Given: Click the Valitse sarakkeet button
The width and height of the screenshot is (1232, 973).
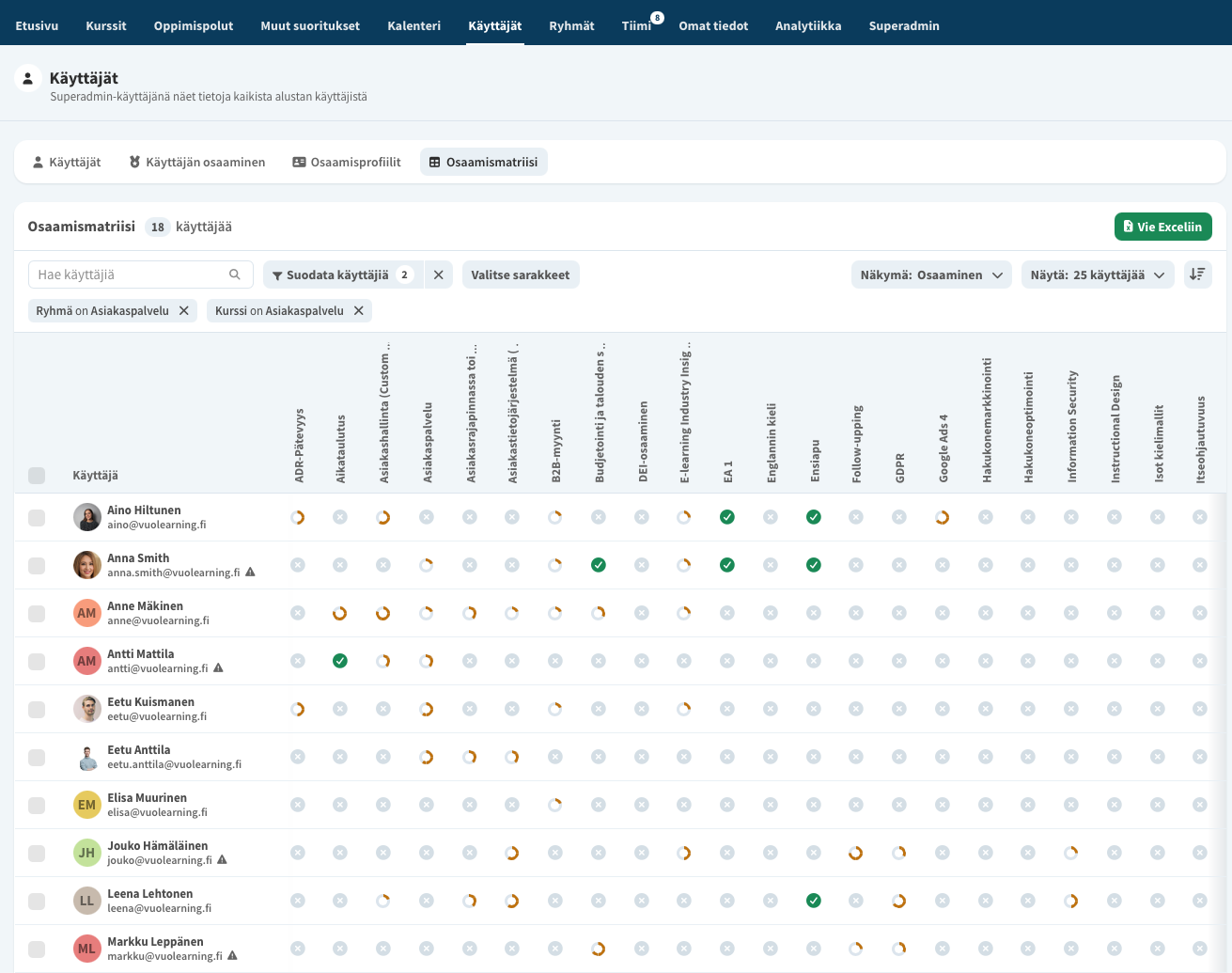Looking at the screenshot, I should point(521,275).
